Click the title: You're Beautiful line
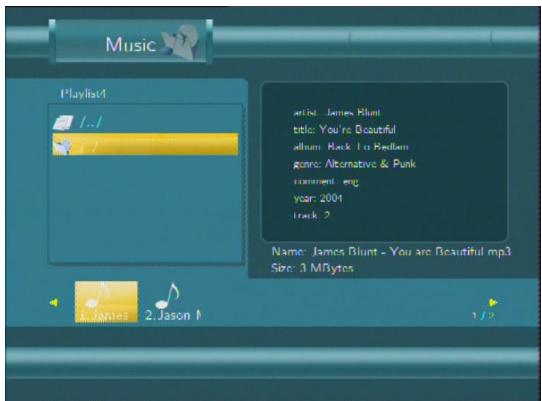 (344, 130)
